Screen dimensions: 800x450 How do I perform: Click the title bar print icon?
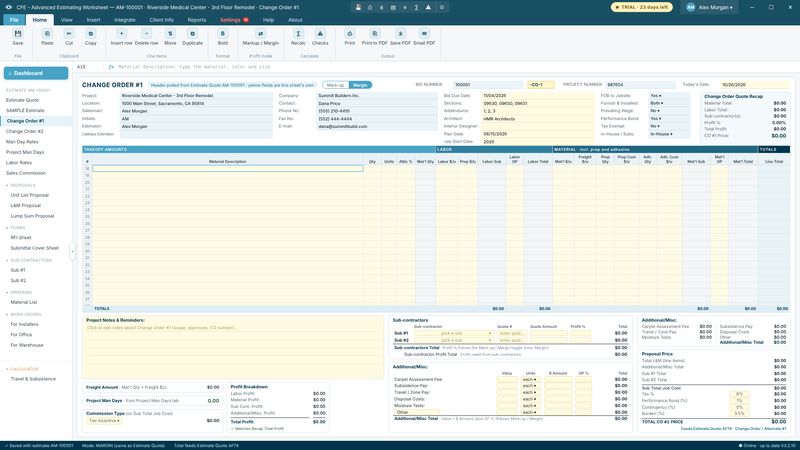point(370,8)
